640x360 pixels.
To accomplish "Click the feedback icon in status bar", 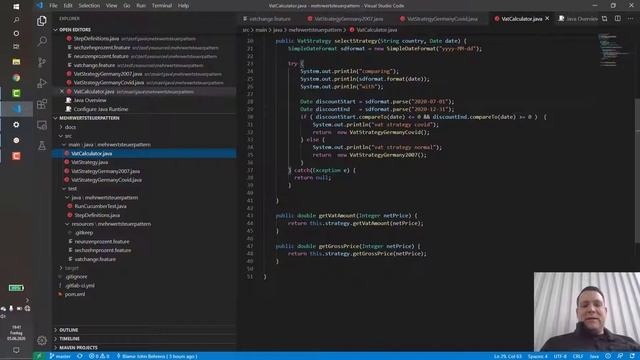I will point(620,356).
